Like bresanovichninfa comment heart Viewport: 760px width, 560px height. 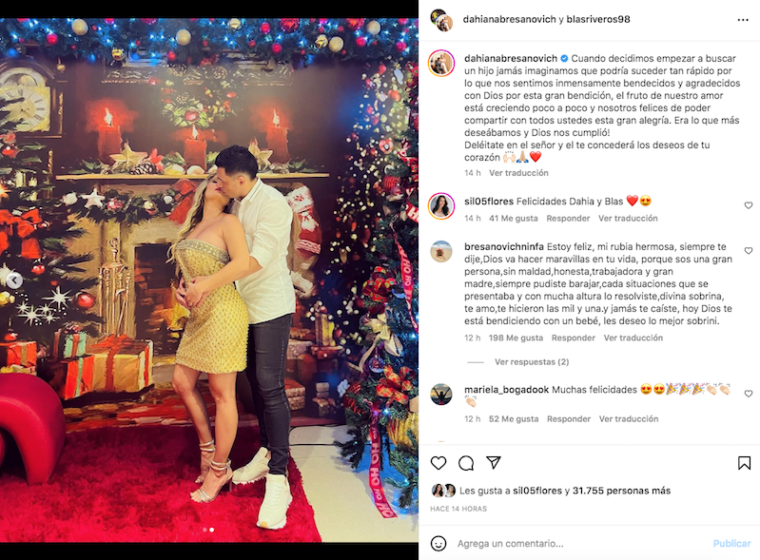click(x=748, y=251)
